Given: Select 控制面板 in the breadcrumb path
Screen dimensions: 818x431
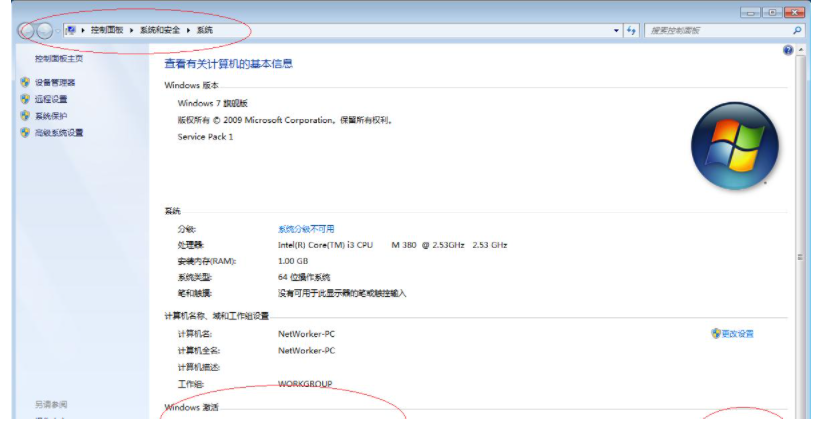Looking at the screenshot, I should (107, 31).
